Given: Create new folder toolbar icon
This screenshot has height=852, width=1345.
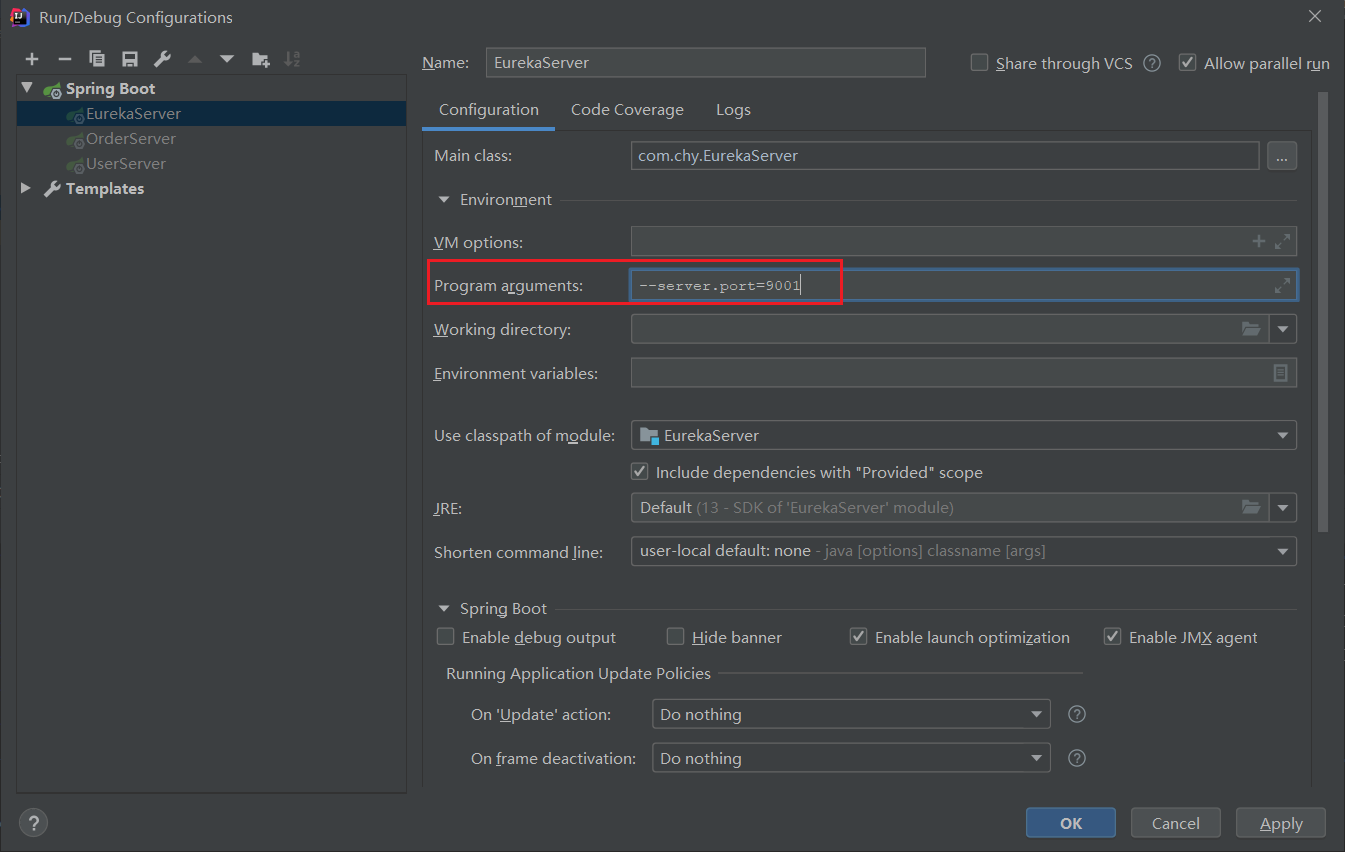Looking at the screenshot, I should (x=260, y=59).
